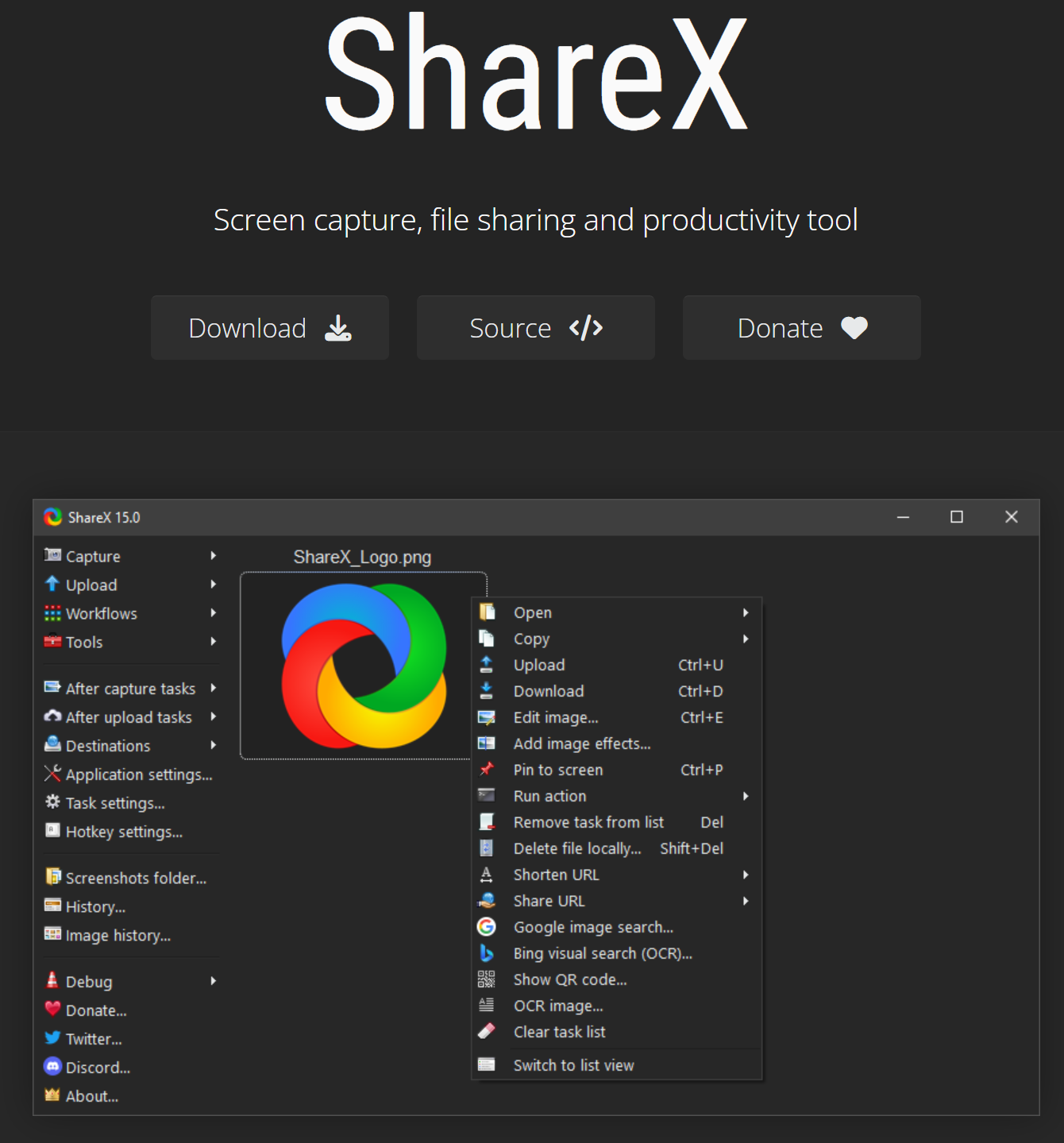Minimize the ShareX 15.0 window

click(903, 517)
